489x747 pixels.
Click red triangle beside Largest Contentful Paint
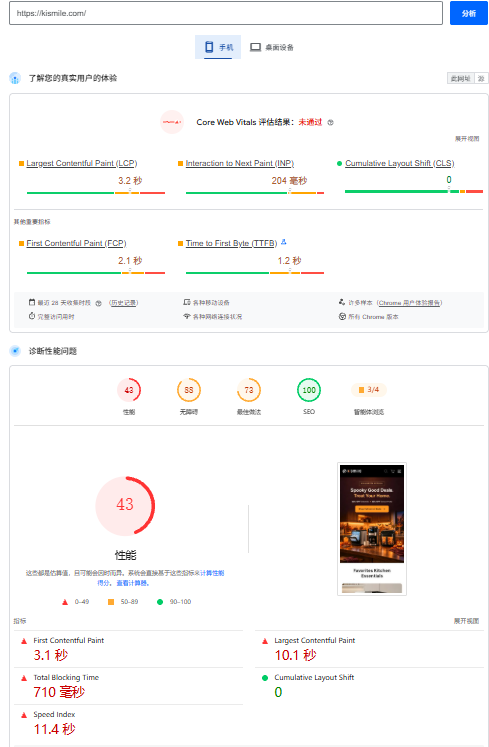coord(265,641)
